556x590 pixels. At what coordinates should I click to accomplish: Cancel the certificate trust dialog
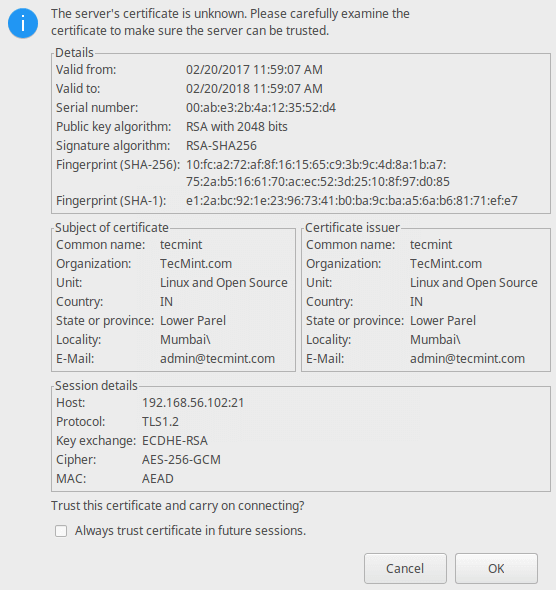405,568
